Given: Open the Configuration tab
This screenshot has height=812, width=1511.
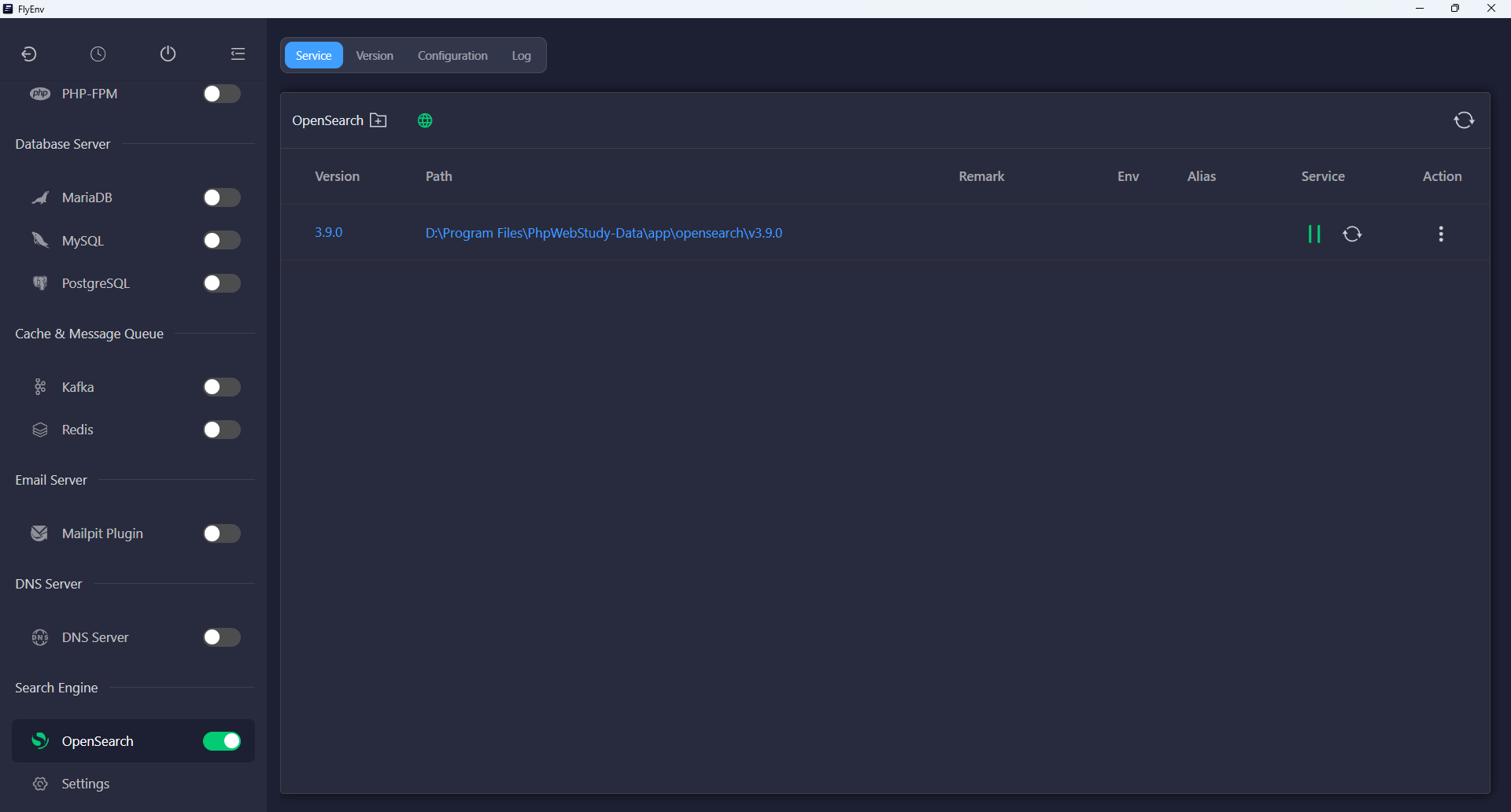Looking at the screenshot, I should tap(453, 55).
